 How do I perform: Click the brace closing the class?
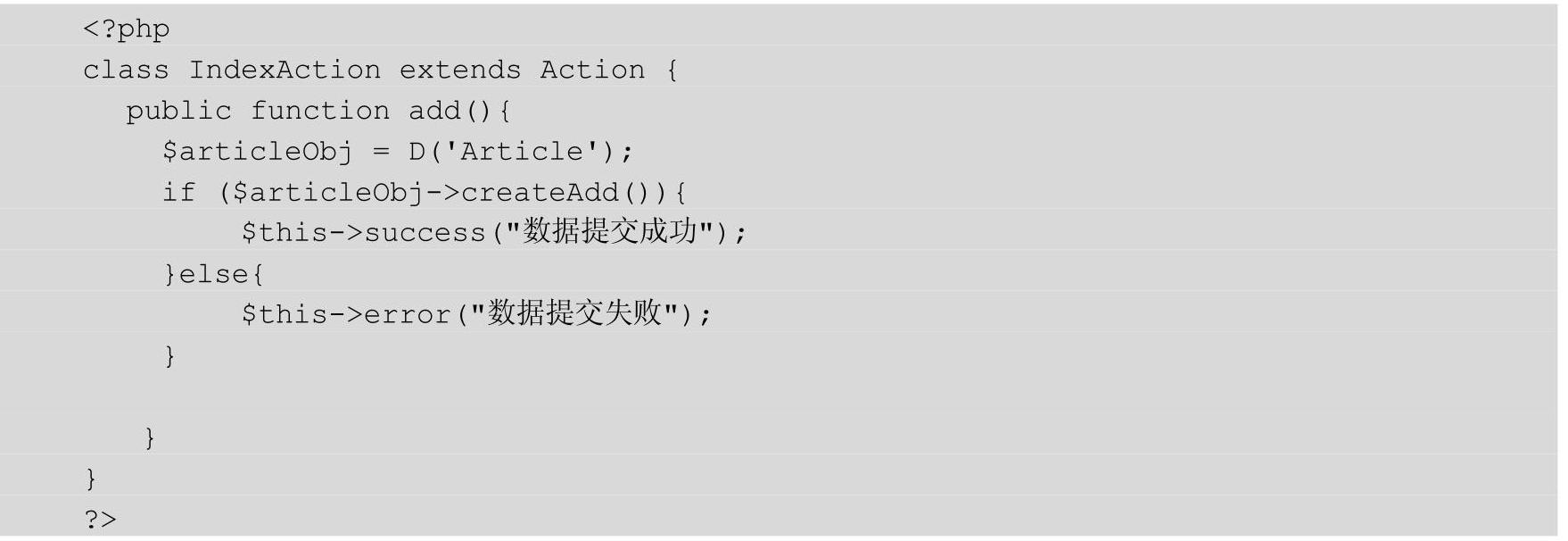91,479
